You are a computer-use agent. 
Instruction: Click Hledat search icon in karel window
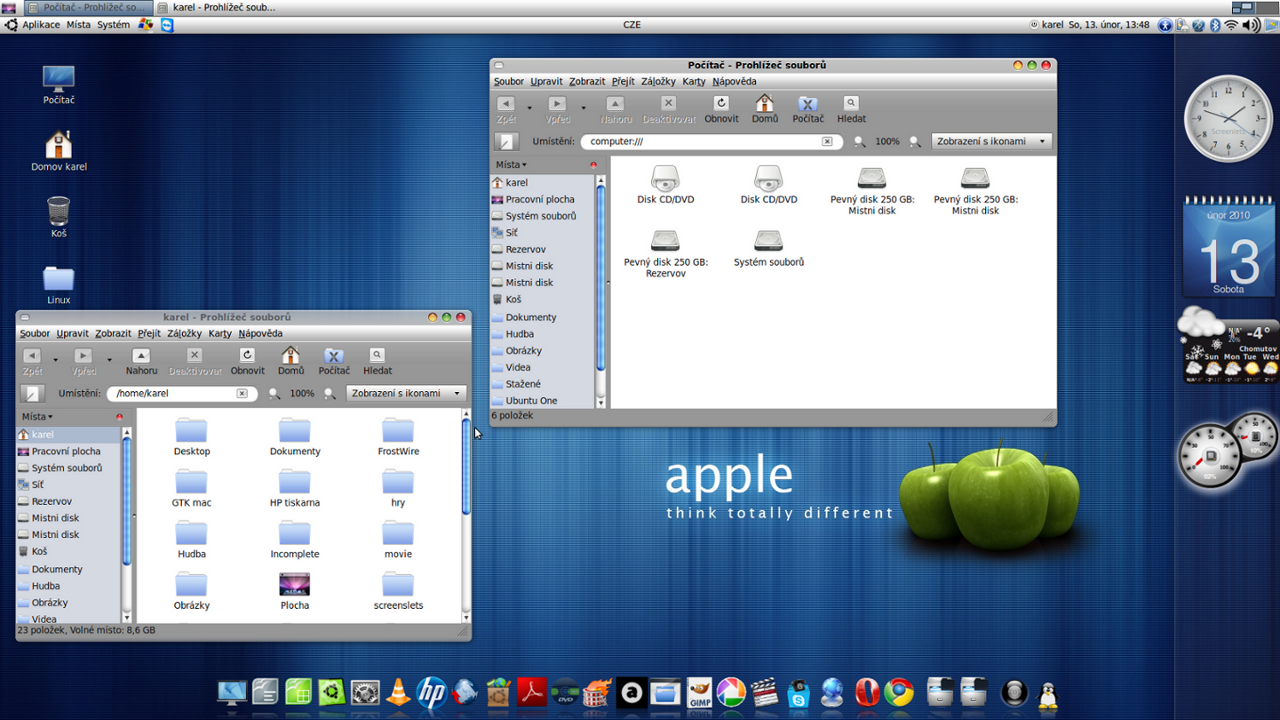point(377,355)
